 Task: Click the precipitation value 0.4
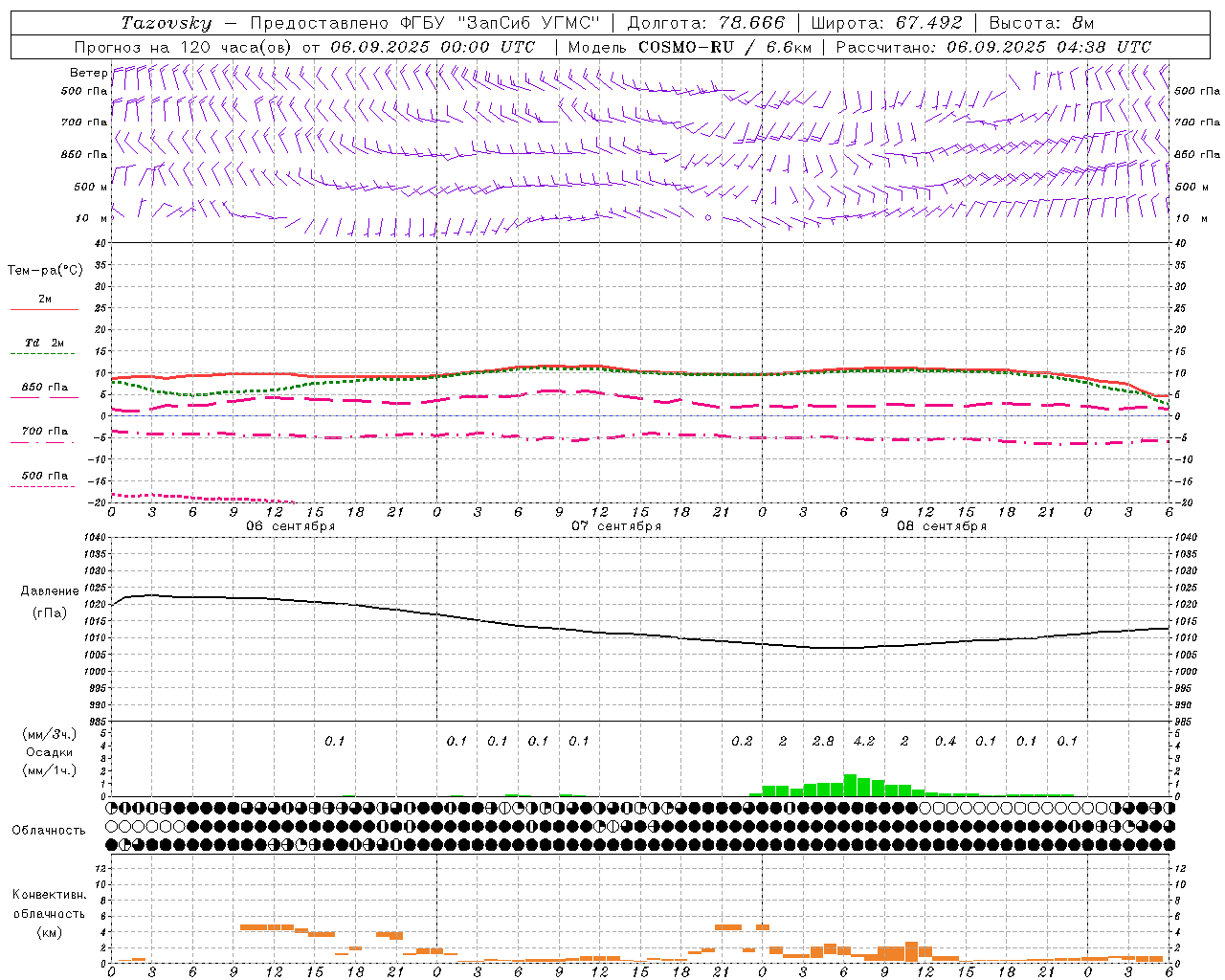(x=946, y=741)
